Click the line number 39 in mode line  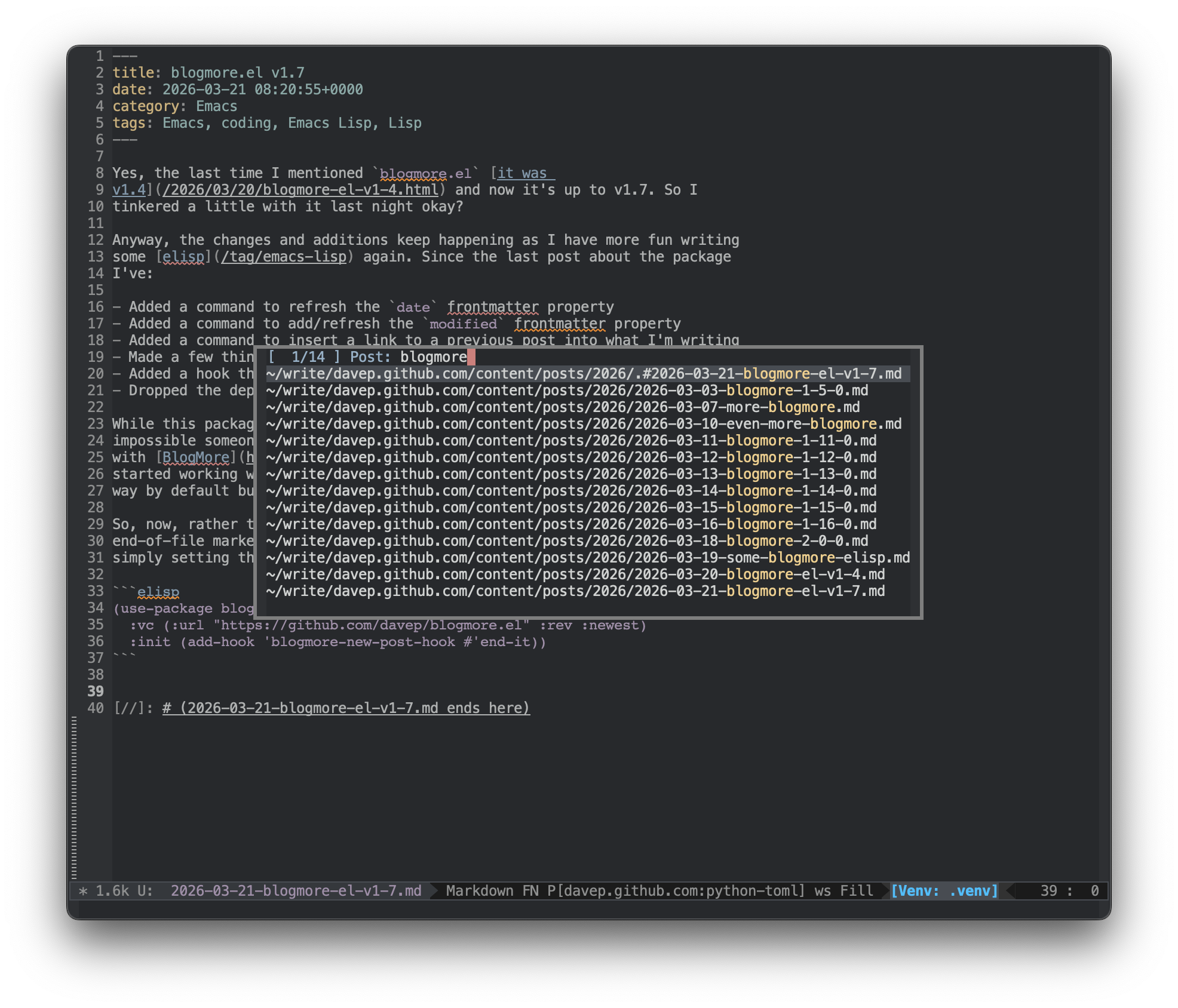[1048, 891]
